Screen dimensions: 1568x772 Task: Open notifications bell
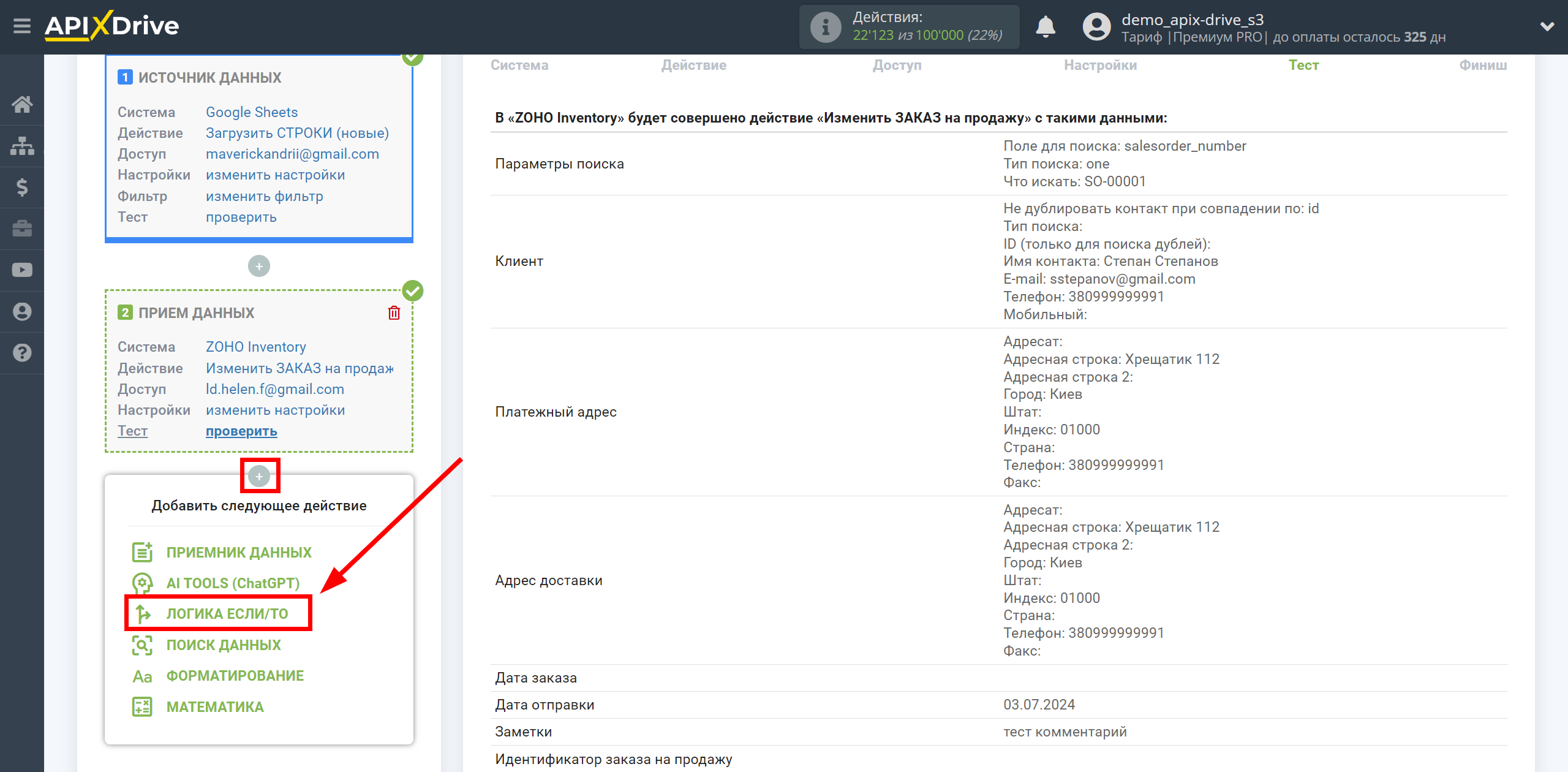(x=1046, y=26)
